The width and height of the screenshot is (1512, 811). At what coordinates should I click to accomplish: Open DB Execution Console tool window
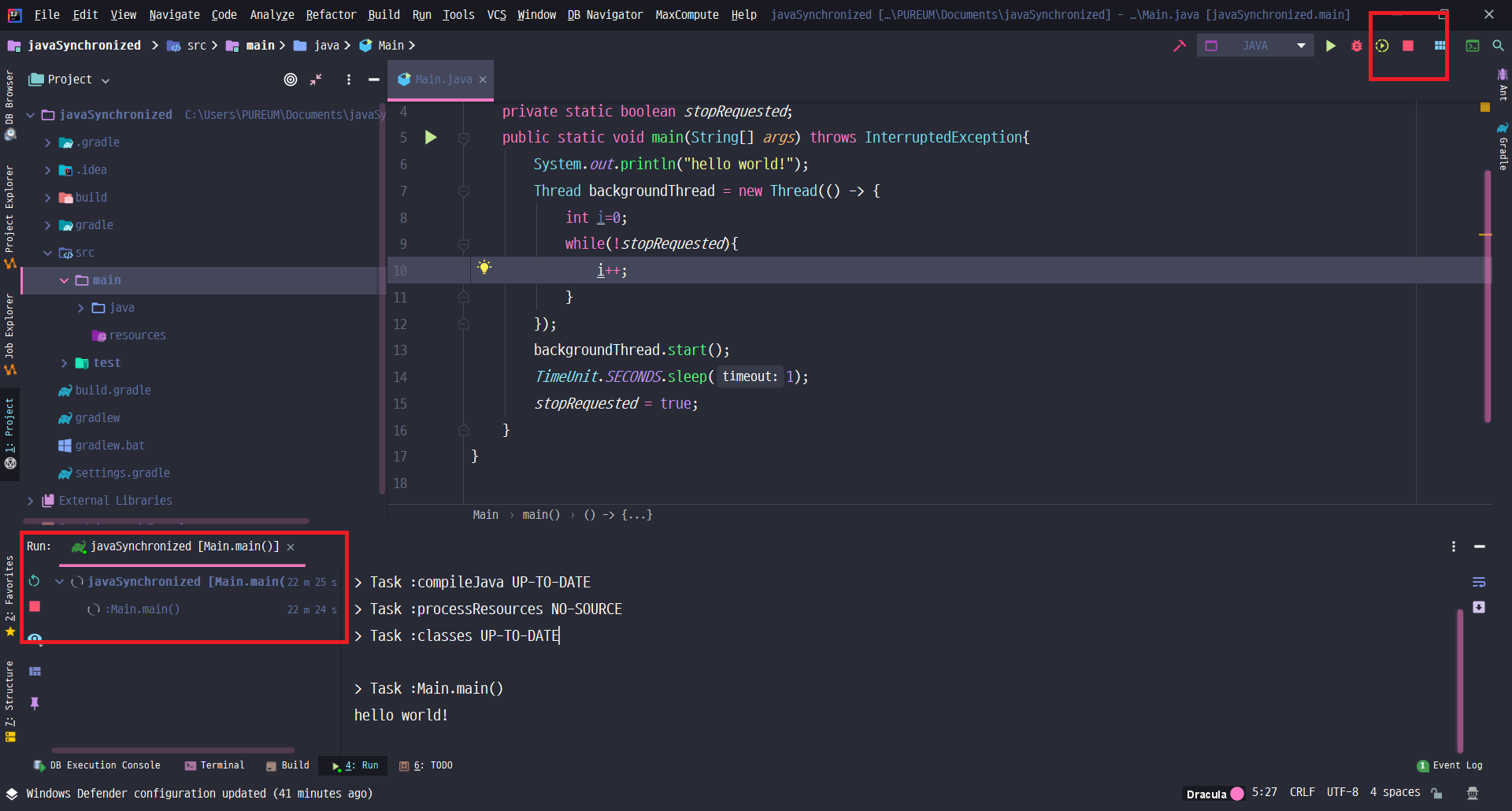97,765
